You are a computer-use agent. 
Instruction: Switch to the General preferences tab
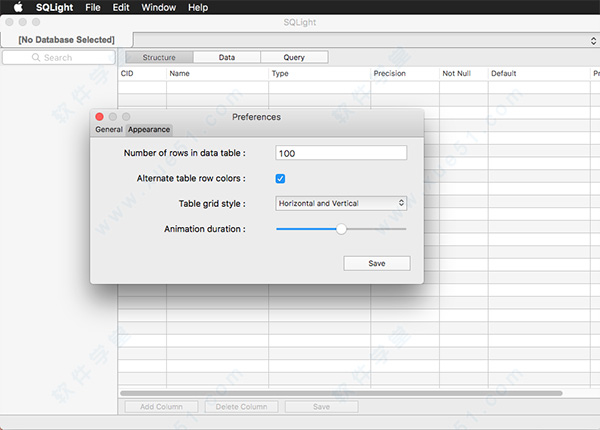[x=109, y=129]
